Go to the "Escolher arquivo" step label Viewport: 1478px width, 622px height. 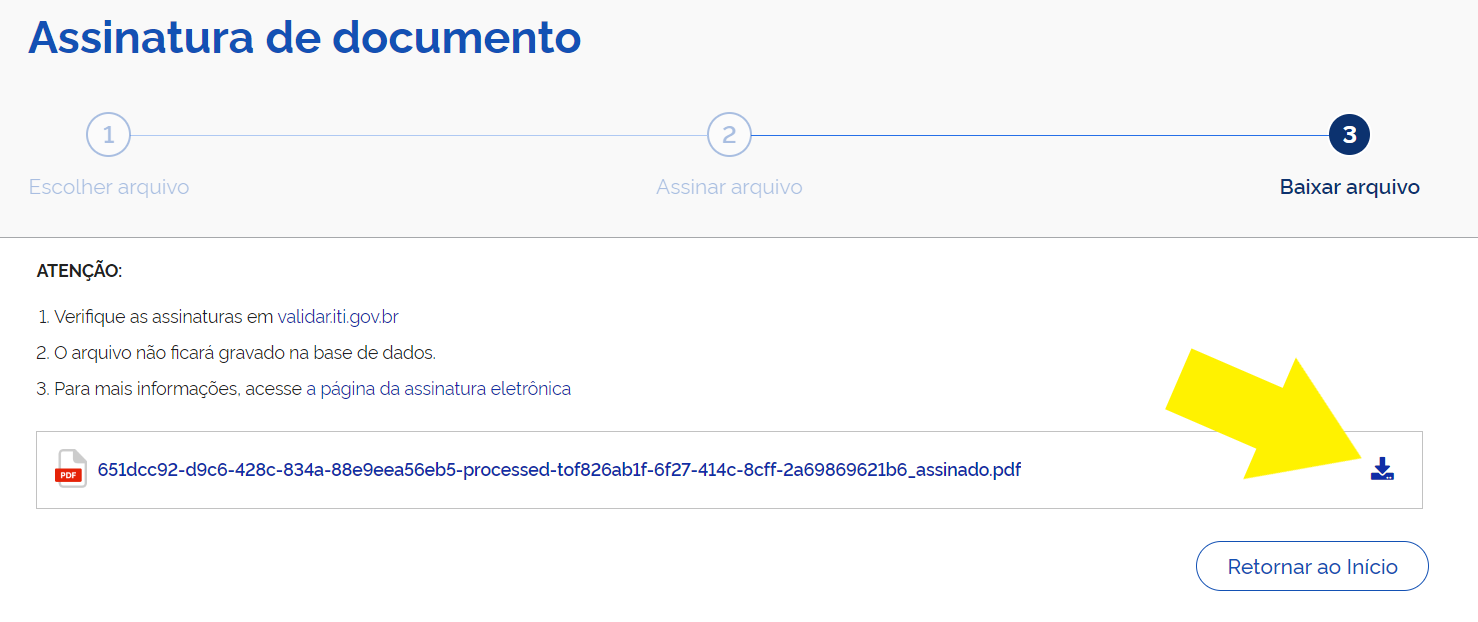109,187
